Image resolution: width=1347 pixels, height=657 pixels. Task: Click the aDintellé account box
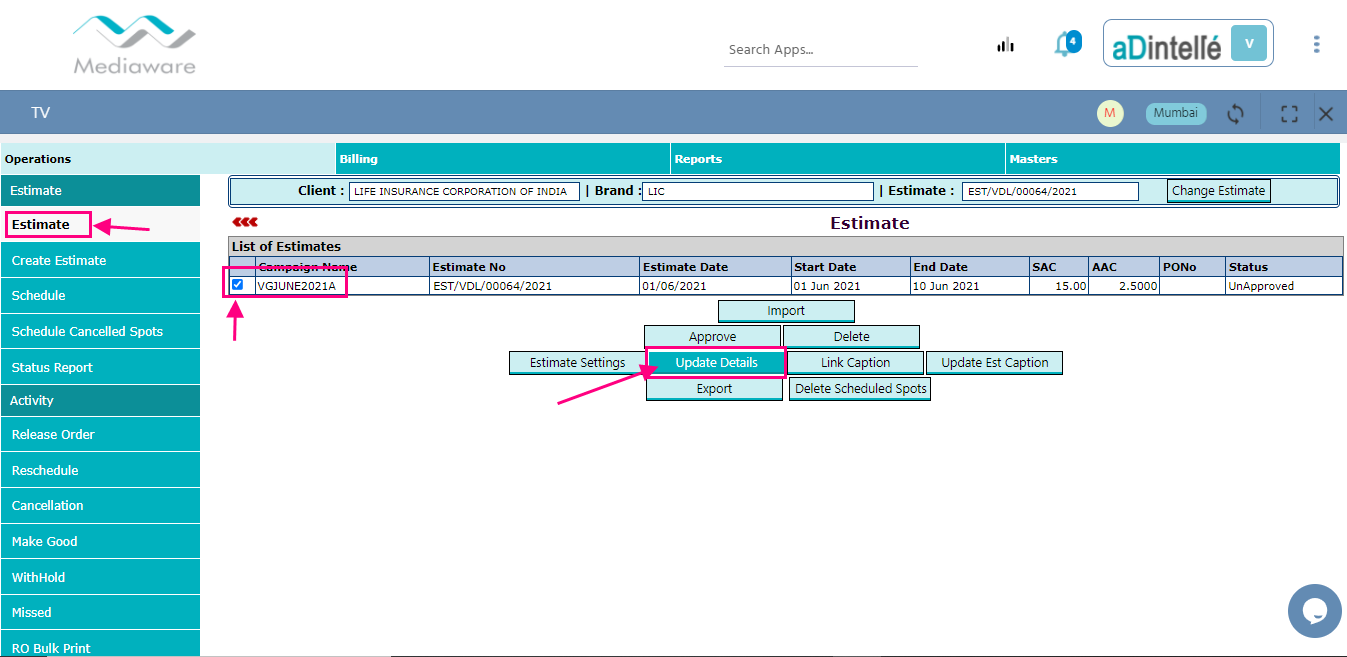click(1188, 44)
